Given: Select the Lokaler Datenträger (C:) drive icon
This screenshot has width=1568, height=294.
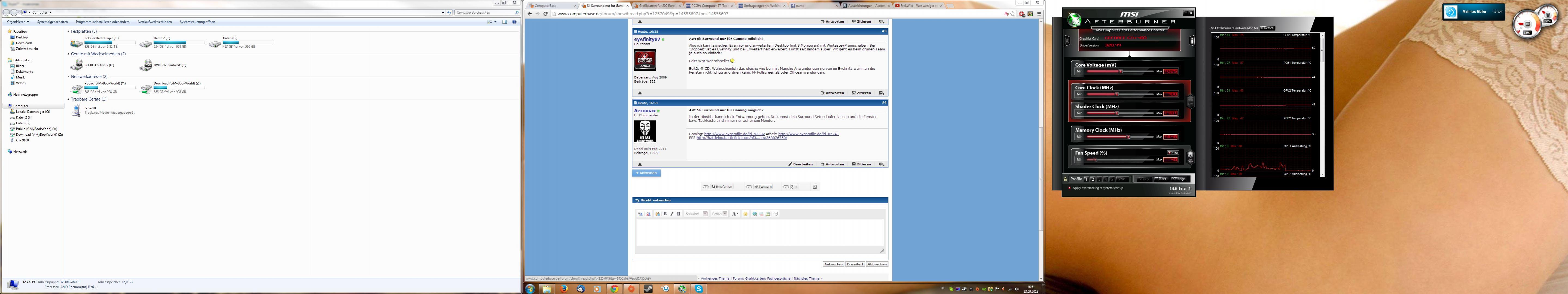Looking at the screenshot, I should point(77,44).
